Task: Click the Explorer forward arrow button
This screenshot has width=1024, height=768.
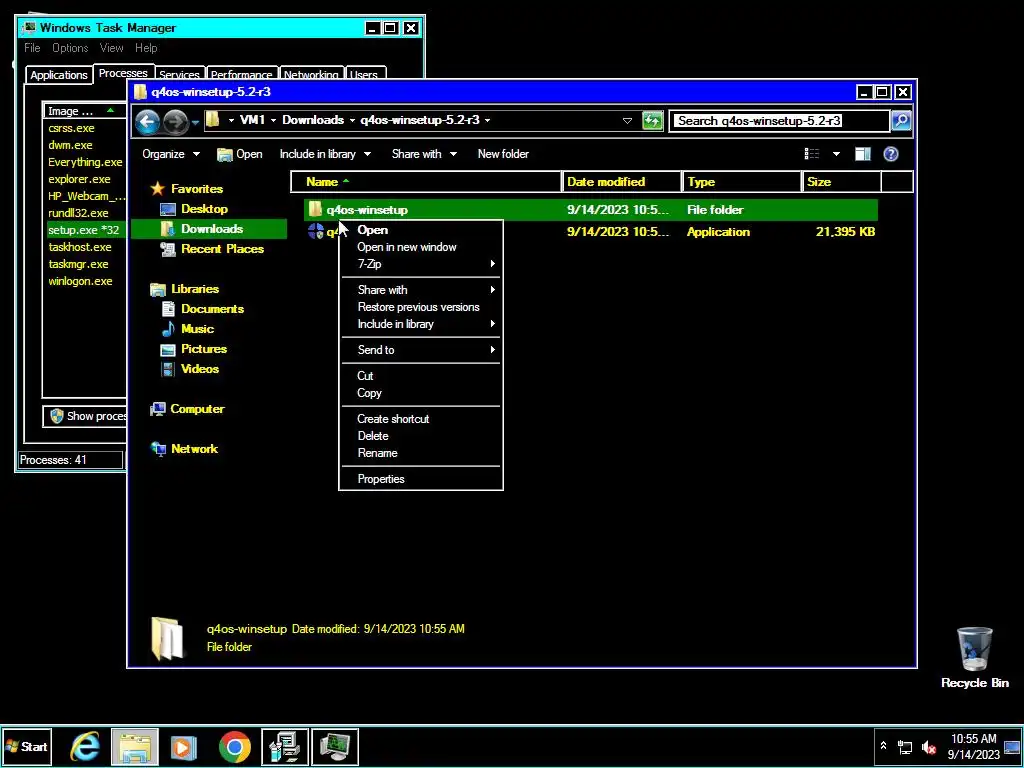Action: click(175, 121)
